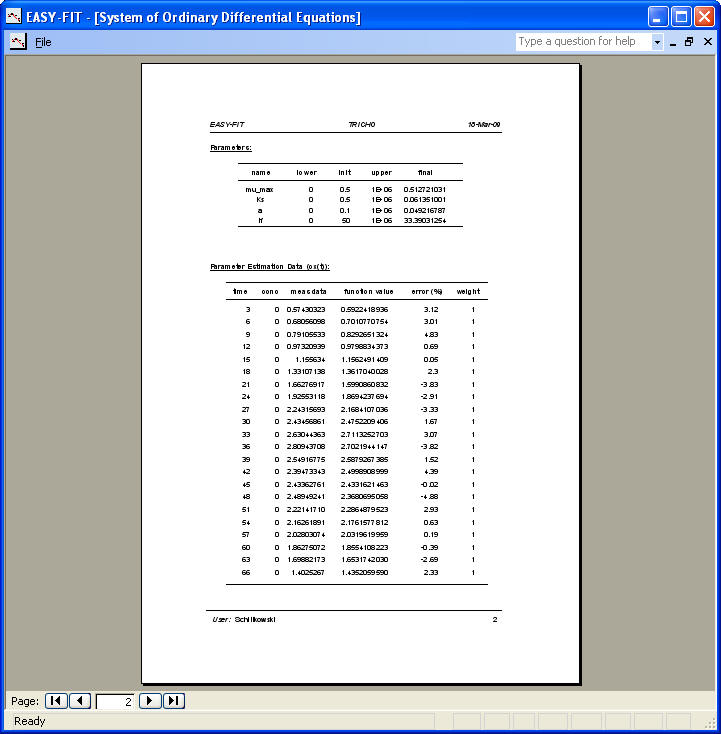Click the 'Parameter Estimation Data' heading
This screenshot has height=734, width=721.
(x=269, y=267)
